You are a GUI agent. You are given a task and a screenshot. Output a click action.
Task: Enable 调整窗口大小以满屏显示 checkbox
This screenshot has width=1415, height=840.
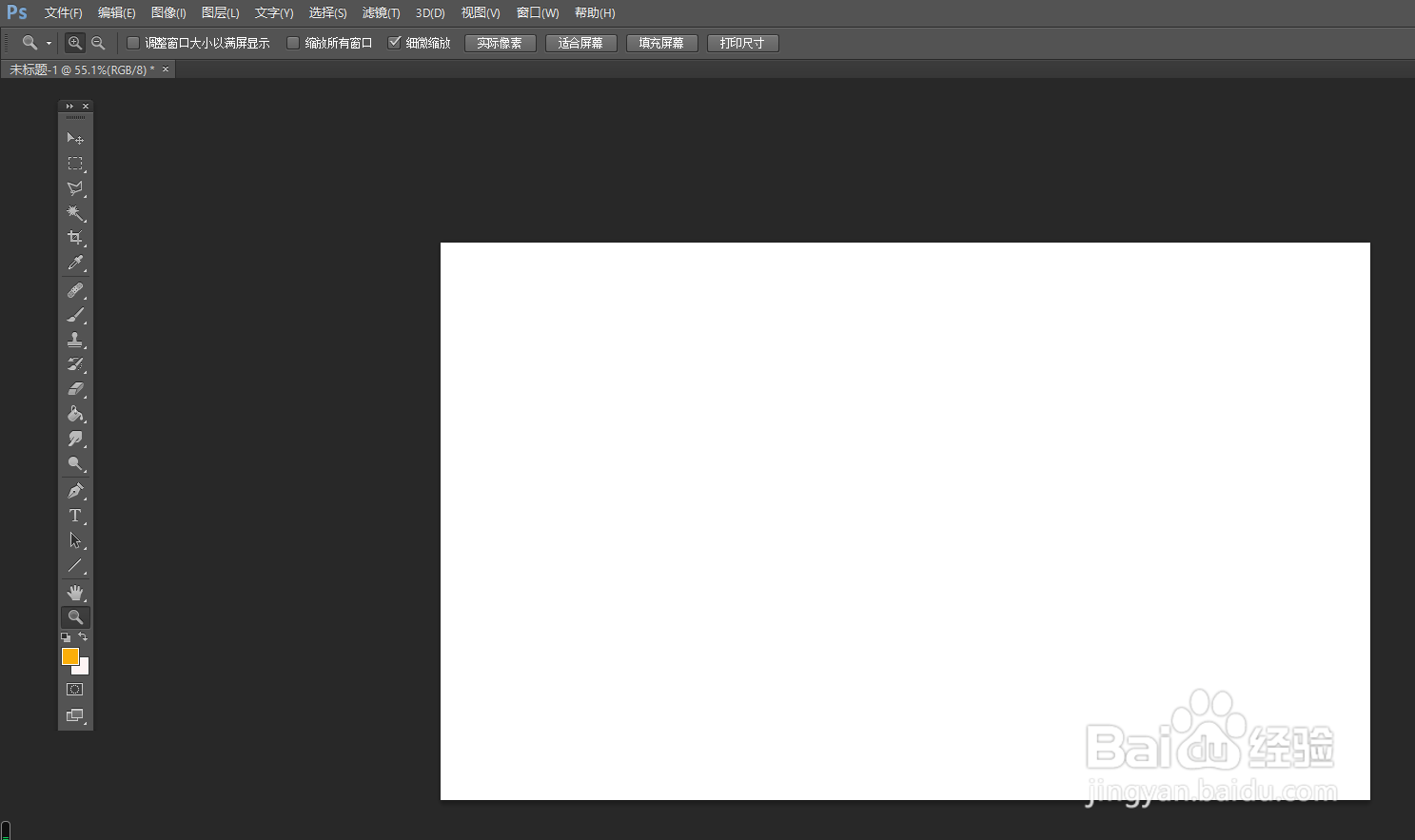133,43
